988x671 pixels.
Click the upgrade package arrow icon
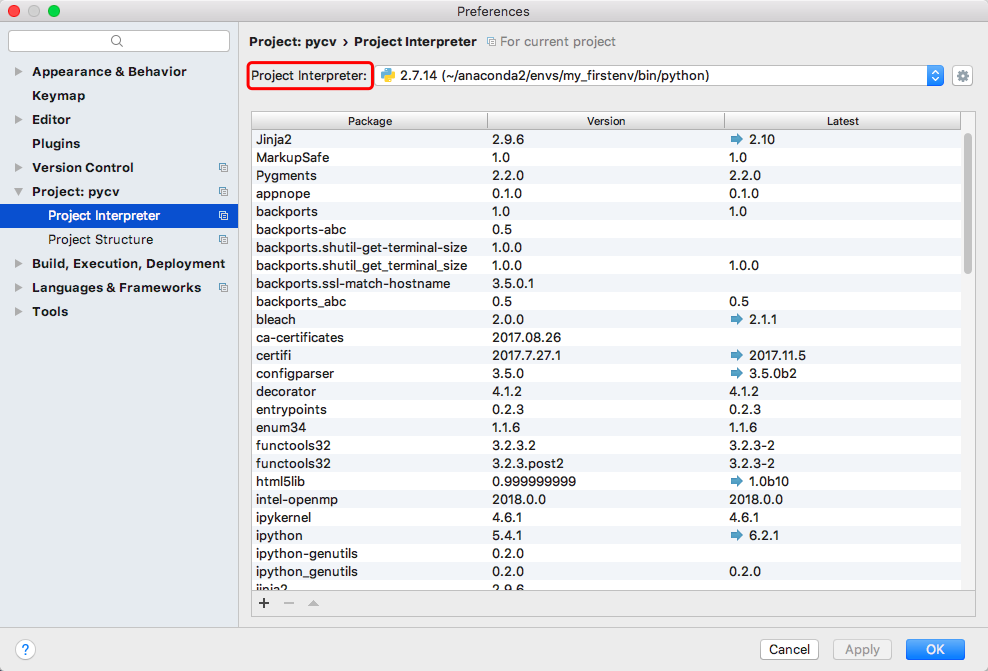tap(313, 603)
